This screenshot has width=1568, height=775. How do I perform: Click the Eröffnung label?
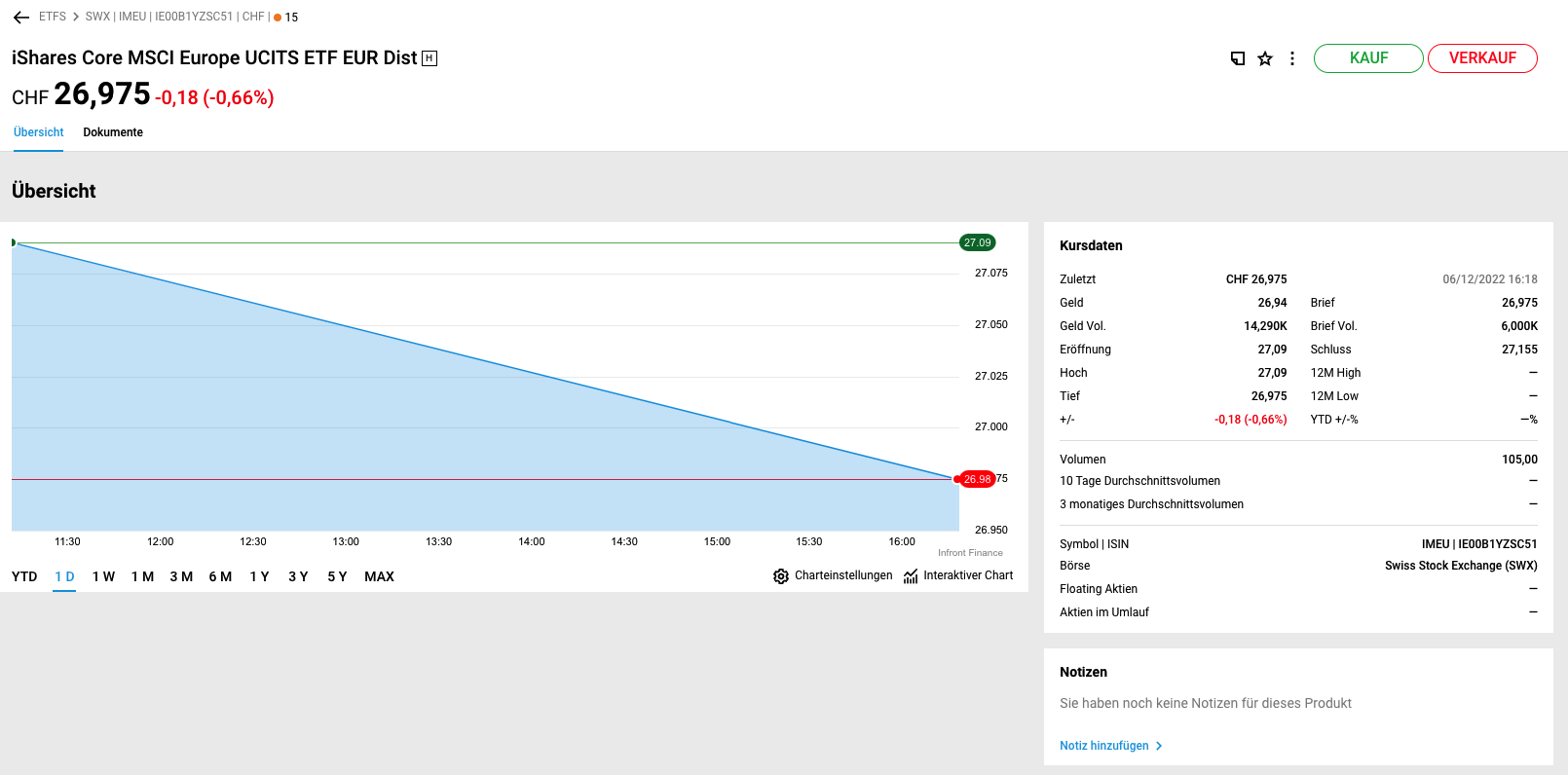click(x=1085, y=350)
